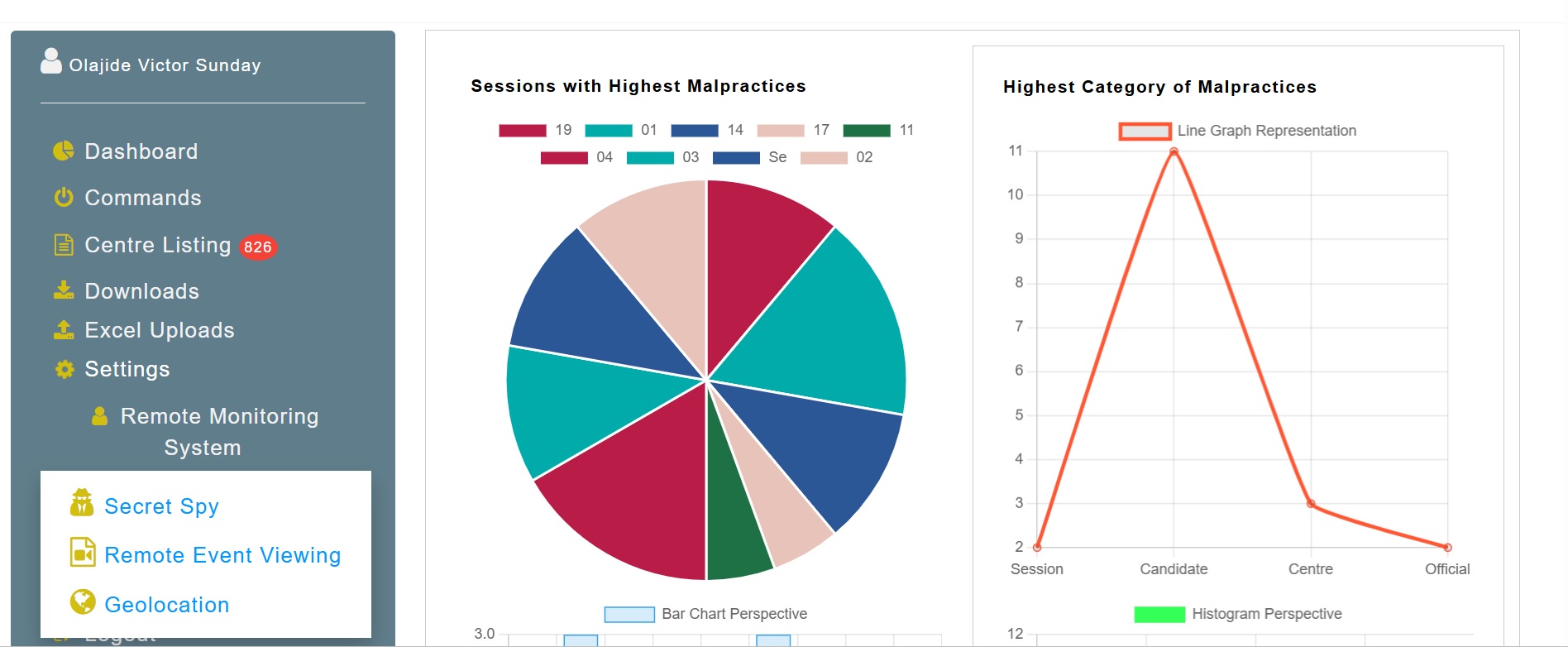
Task: Open the Geolocation link
Action: click(167, 605)
